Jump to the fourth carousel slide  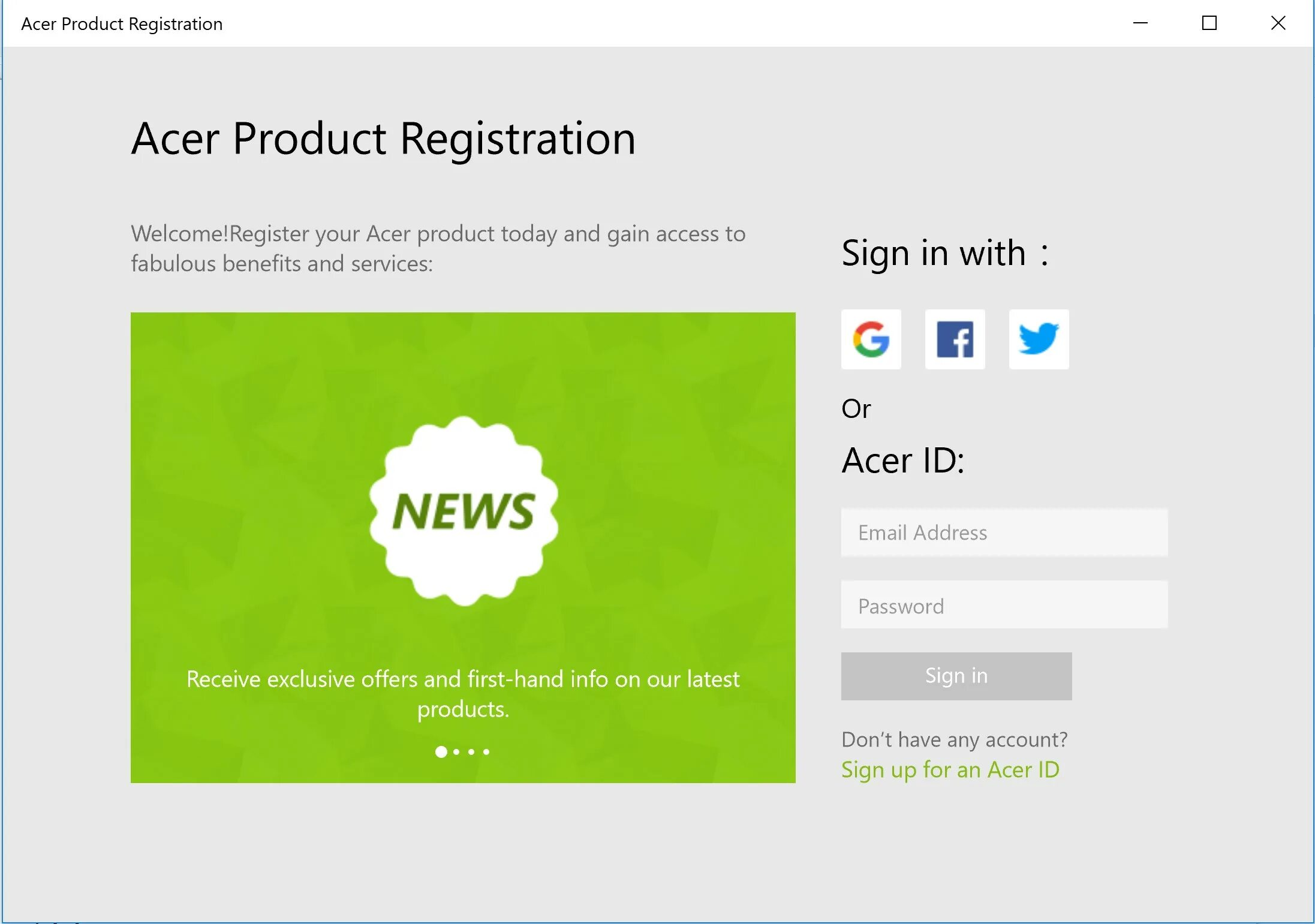486,751
